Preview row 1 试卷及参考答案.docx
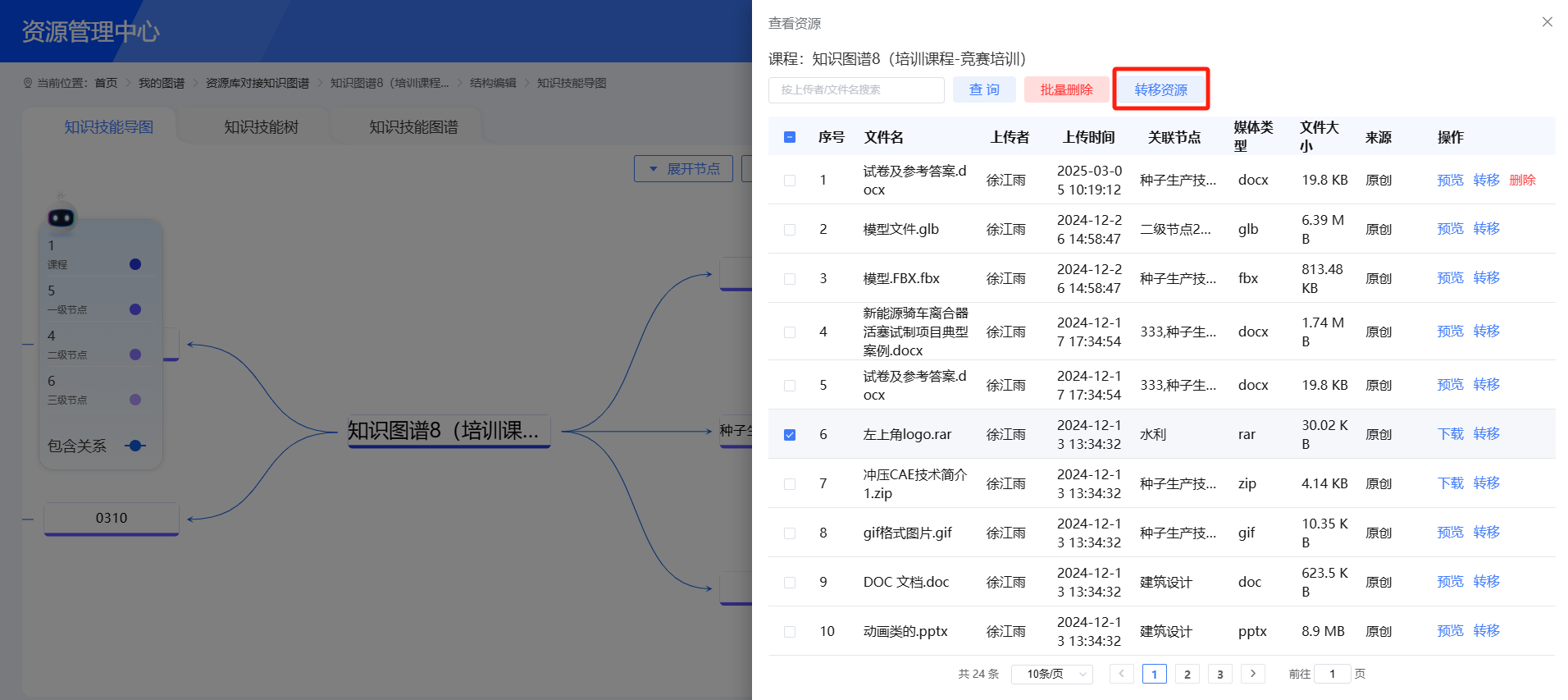The width and height of the screenshot is (1568, 700). click(1450, 180)
